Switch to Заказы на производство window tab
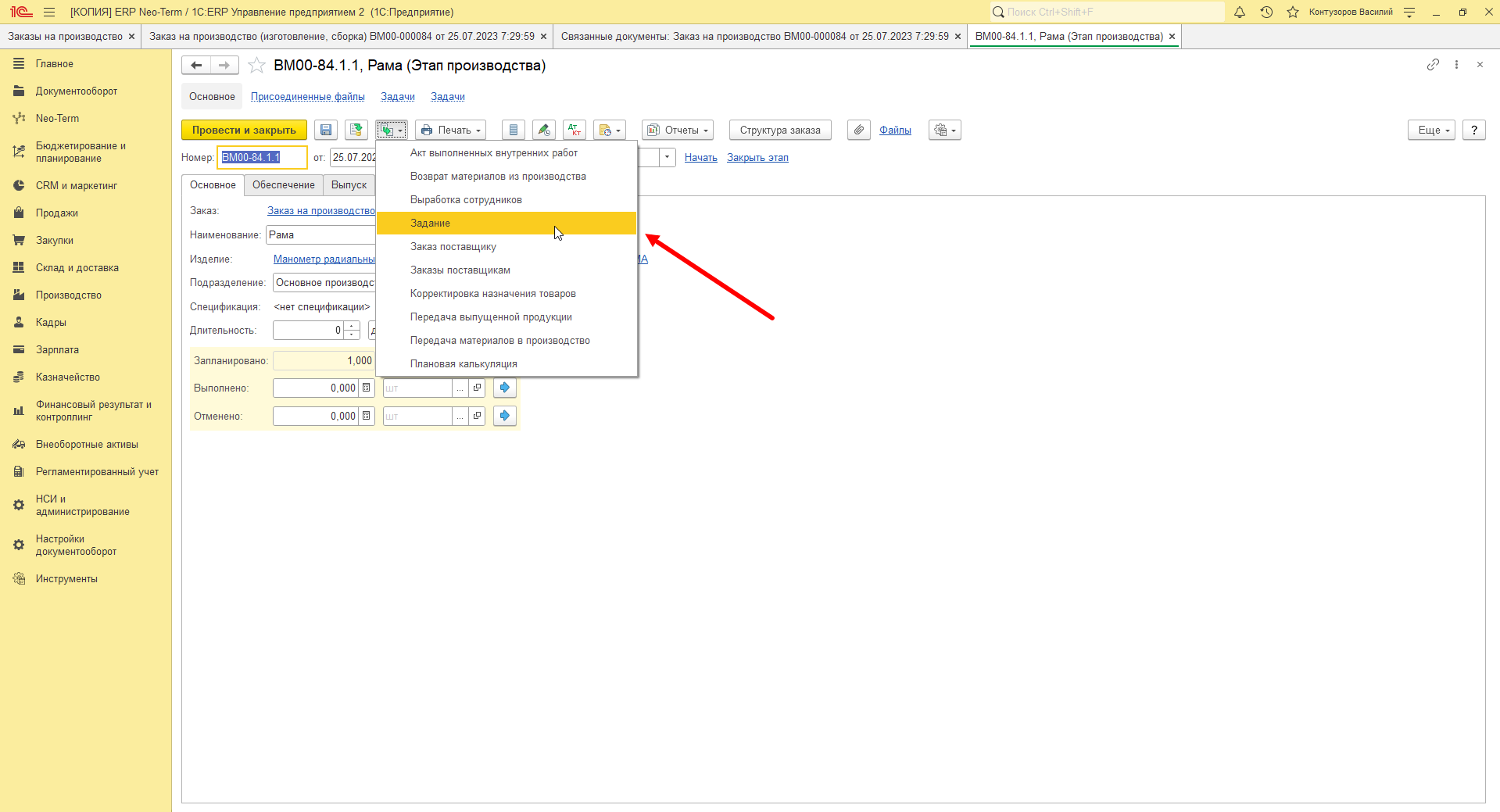Image resolution: width=1500 pixels, height=812 pixels. pos(66,37)
